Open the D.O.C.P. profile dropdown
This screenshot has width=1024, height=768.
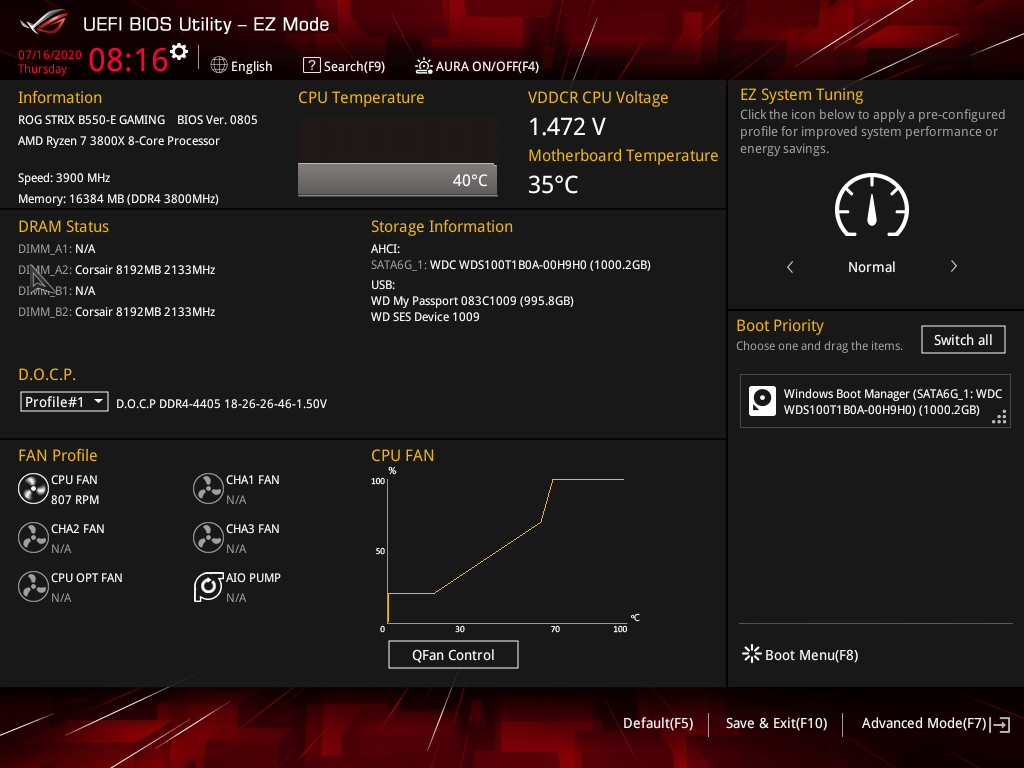point(100,401)
